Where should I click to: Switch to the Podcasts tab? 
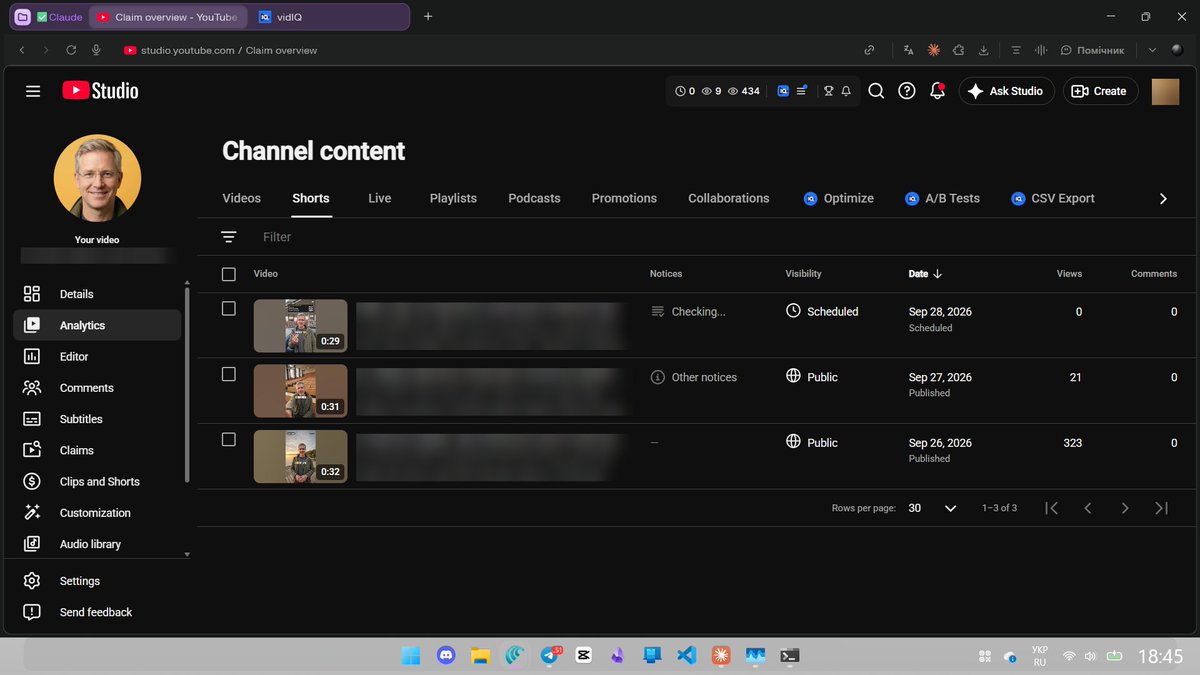pos(534,198)
